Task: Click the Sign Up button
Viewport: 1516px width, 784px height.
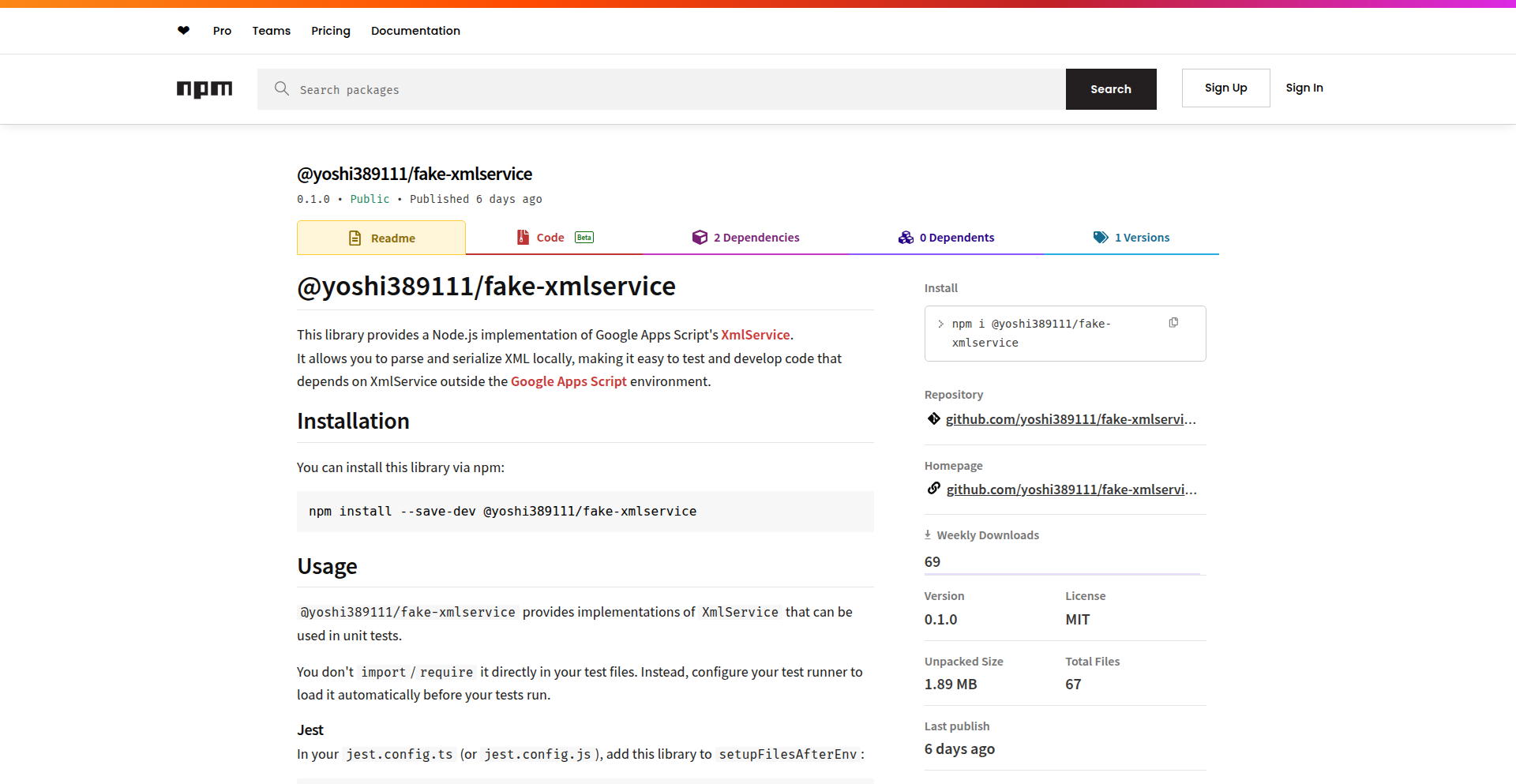Action: click(1226, 88)
